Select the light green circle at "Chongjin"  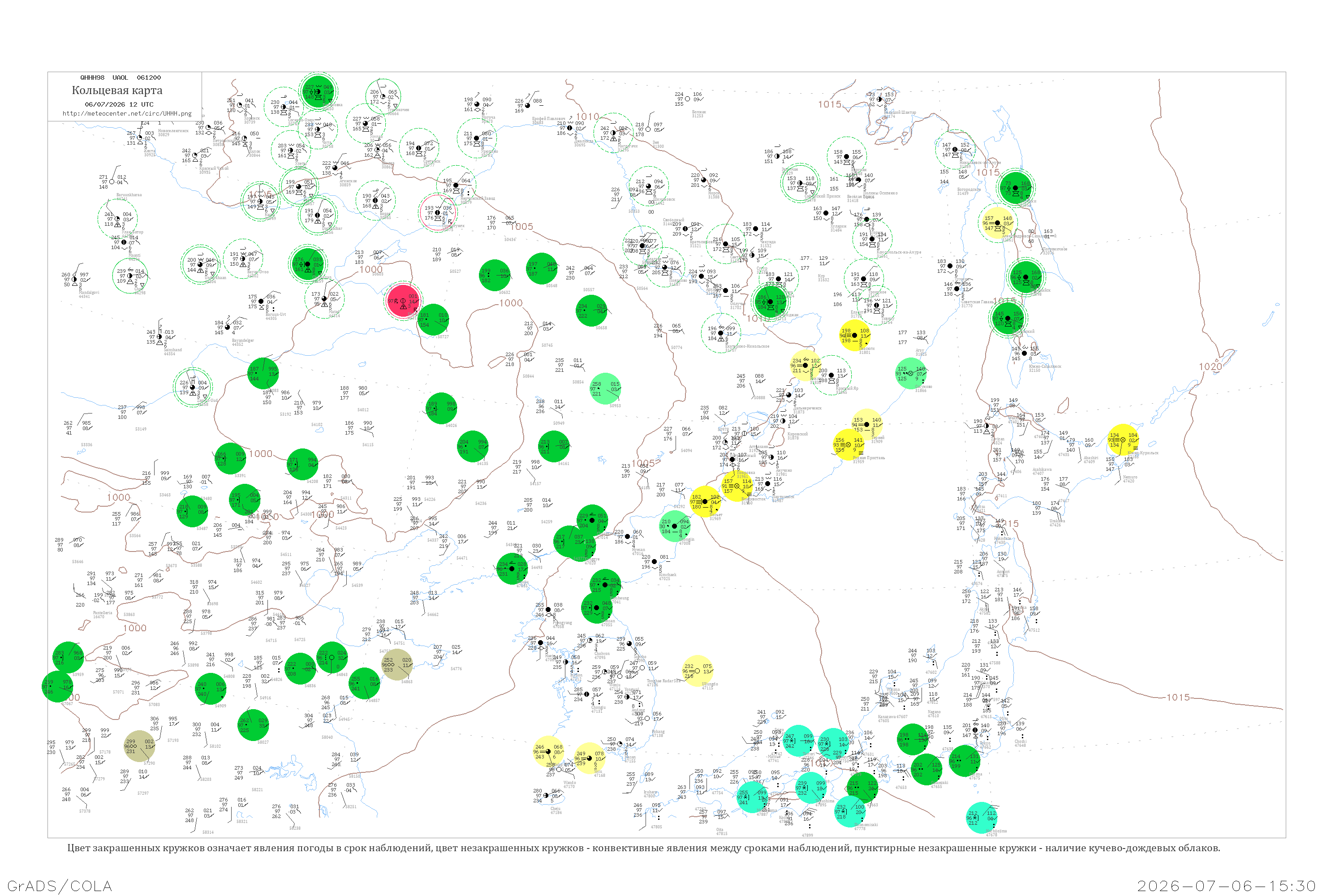tap(675, 526)
